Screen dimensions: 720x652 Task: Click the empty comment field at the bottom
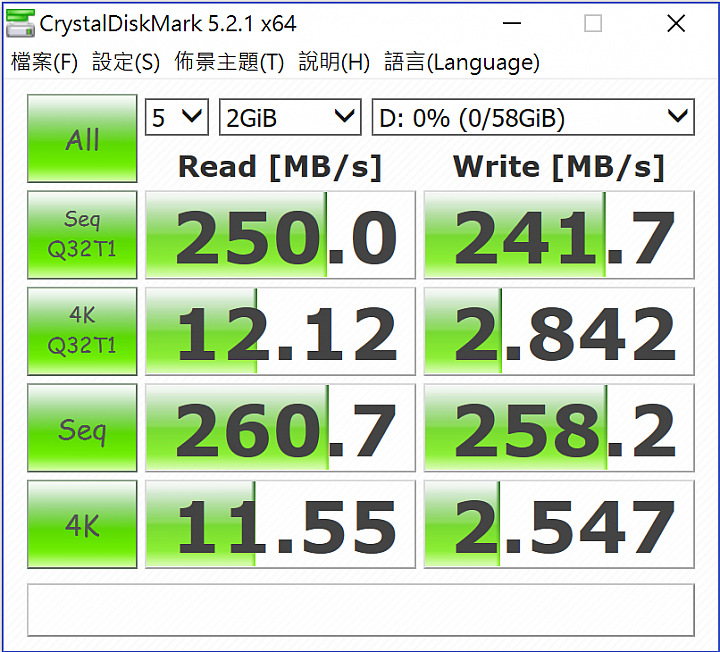click(x=361, y=610)
